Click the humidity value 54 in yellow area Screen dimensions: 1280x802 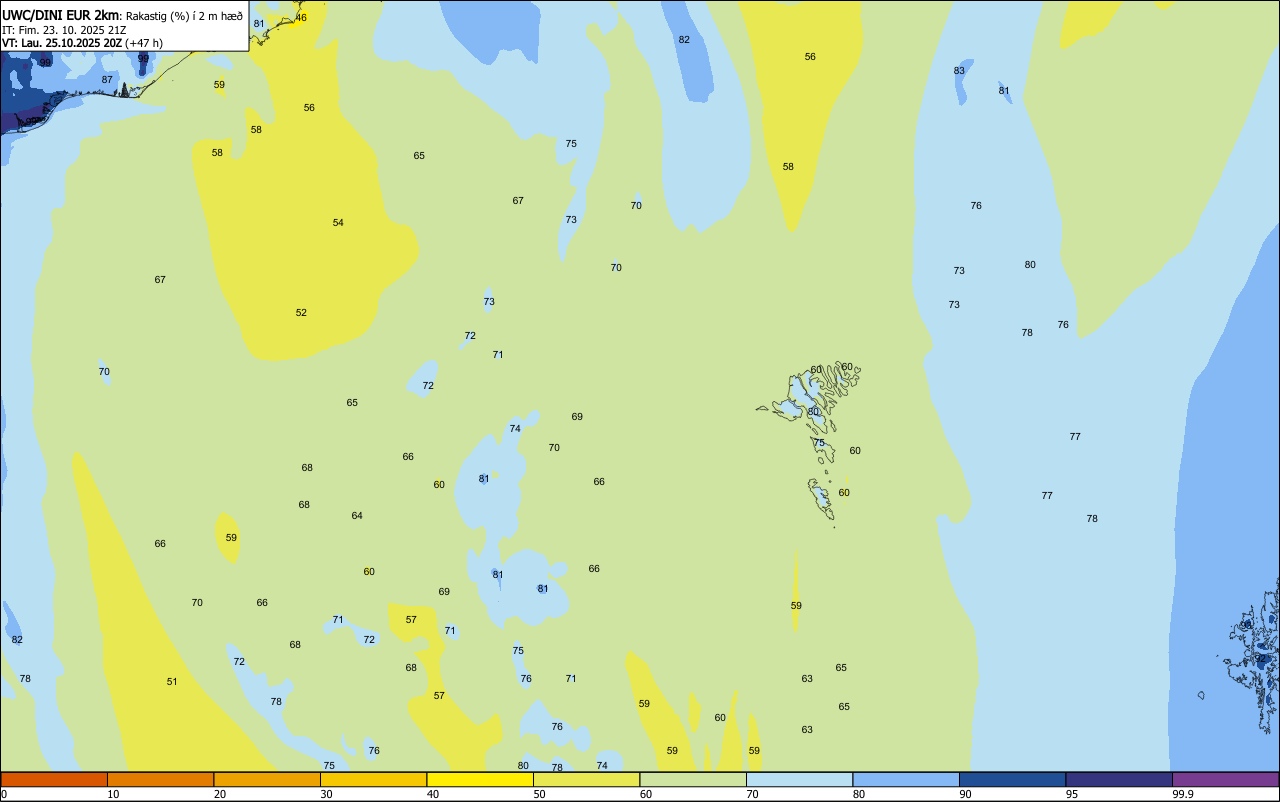point(338,223)
